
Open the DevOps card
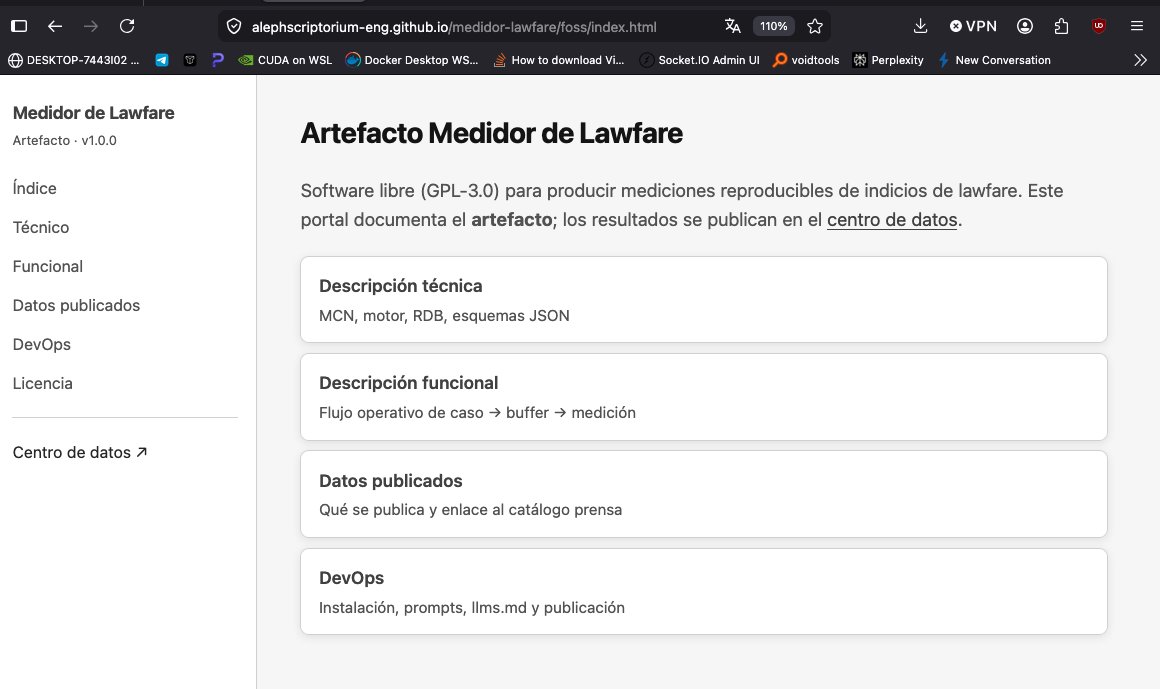coord(704,591)
